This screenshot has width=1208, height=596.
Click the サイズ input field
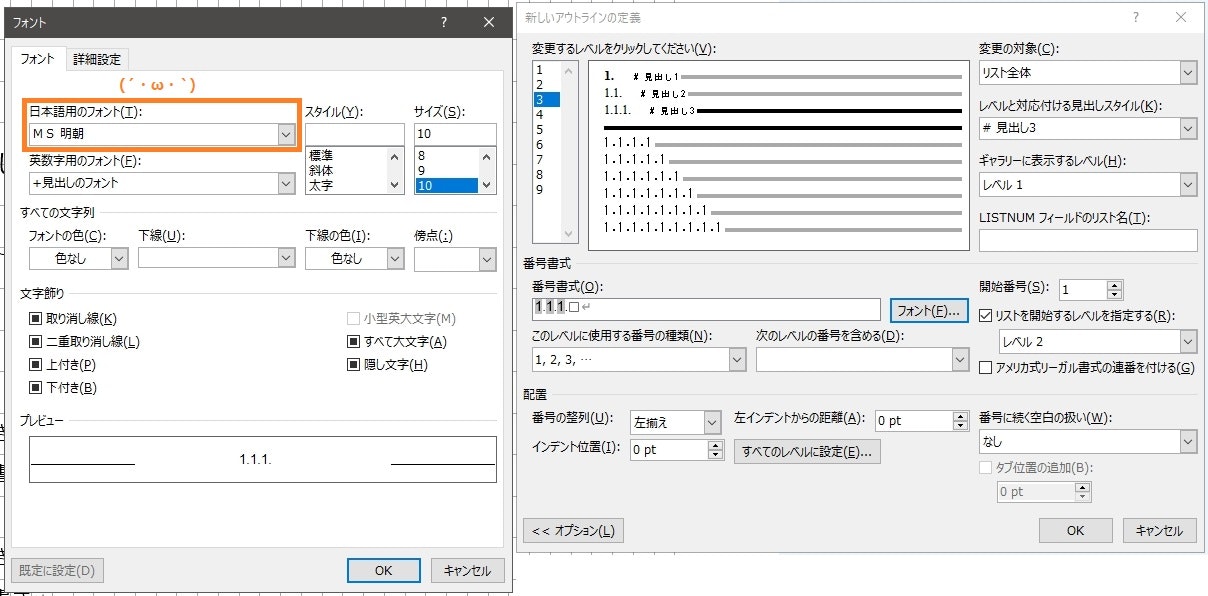(x=455, y=134)
